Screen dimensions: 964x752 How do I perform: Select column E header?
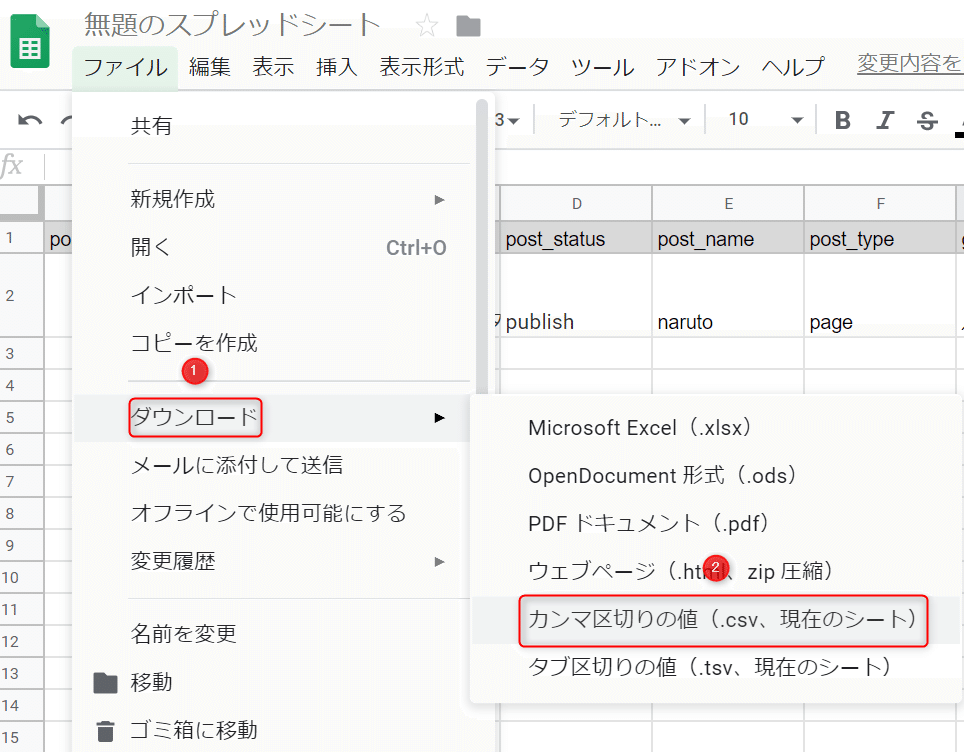click(x=729, y=204)
